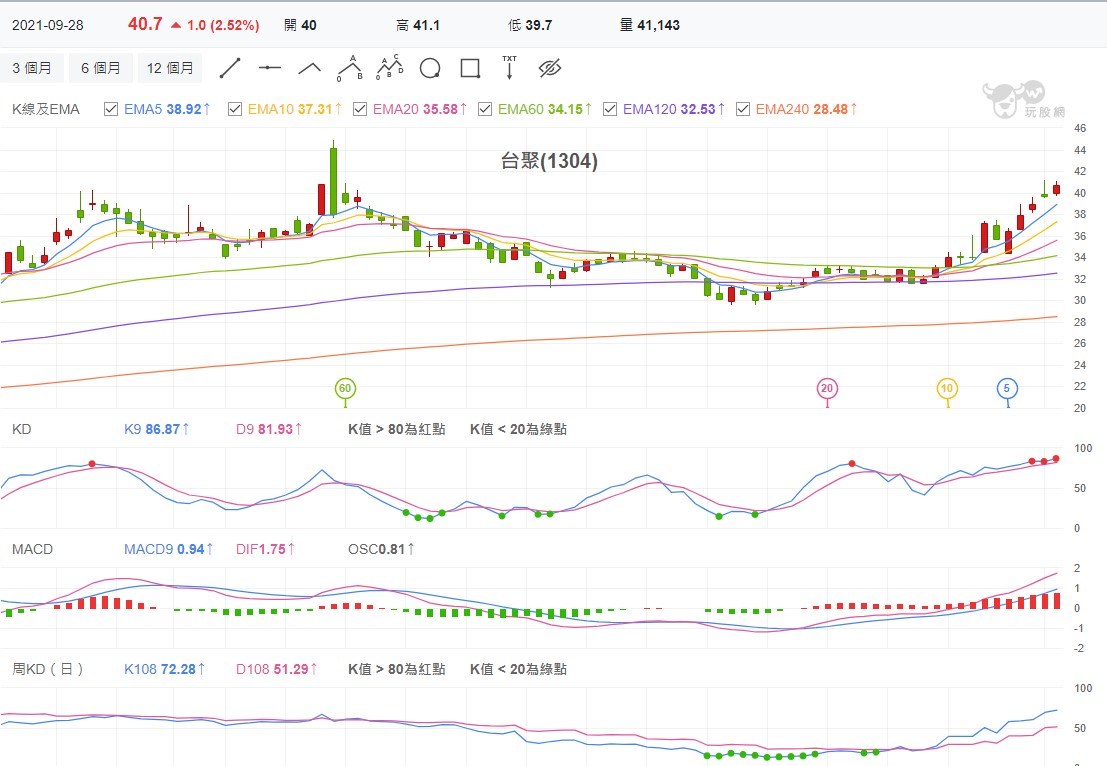The height and width of the screenshot is (766, 1107).
Task: Click the EMA120 32.53 value label
Action: [668, 109]
